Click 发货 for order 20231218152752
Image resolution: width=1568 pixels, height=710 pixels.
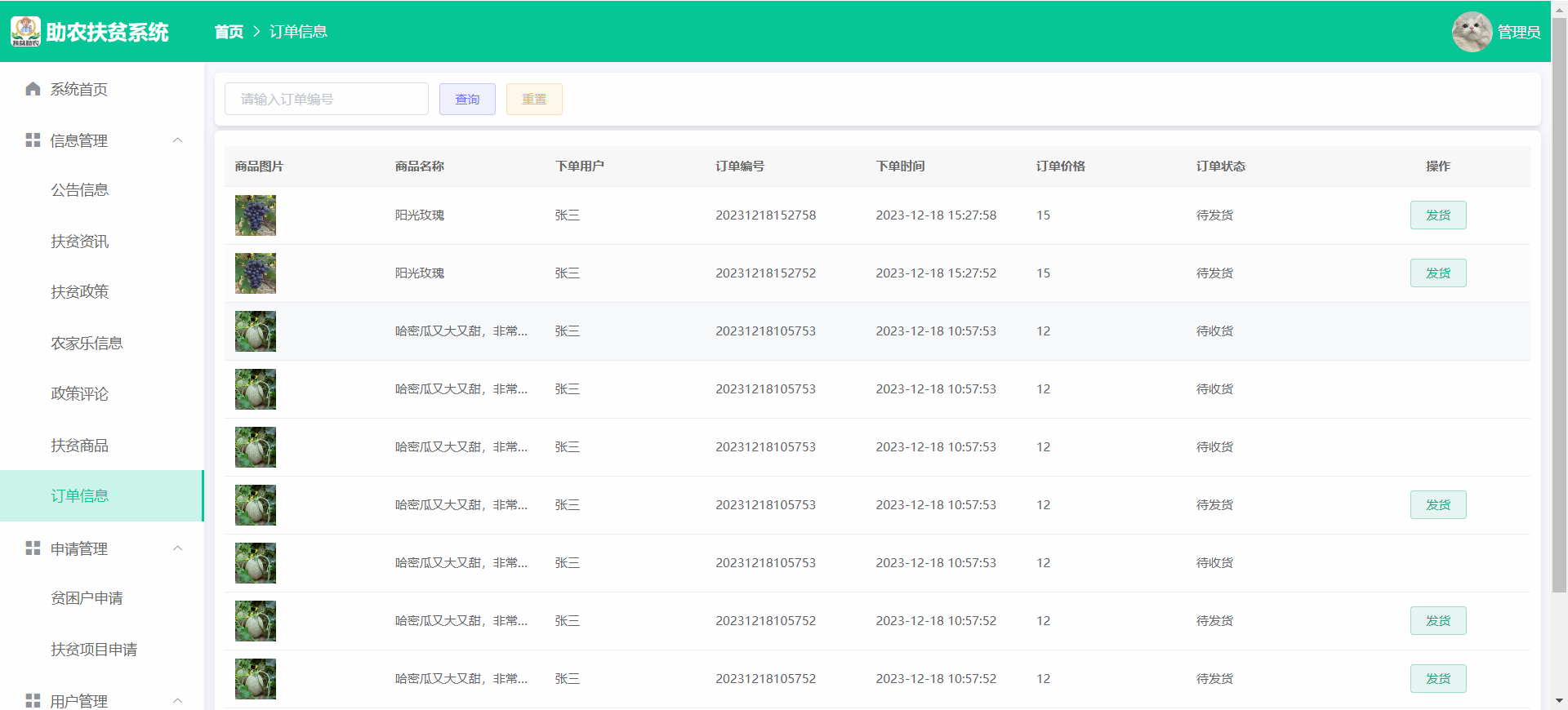pos(1438,273)
